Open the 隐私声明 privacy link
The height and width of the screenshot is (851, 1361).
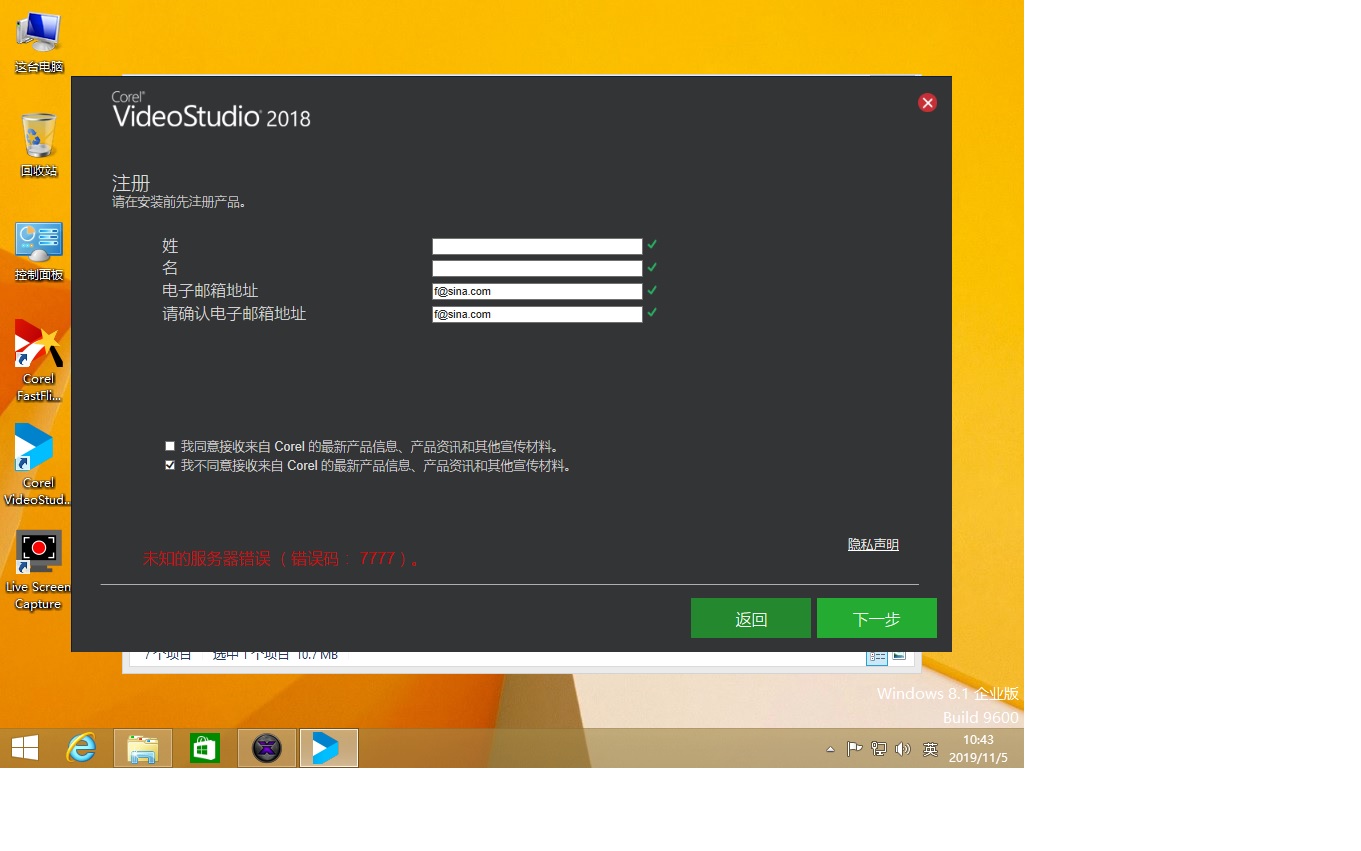pos(873,545)
